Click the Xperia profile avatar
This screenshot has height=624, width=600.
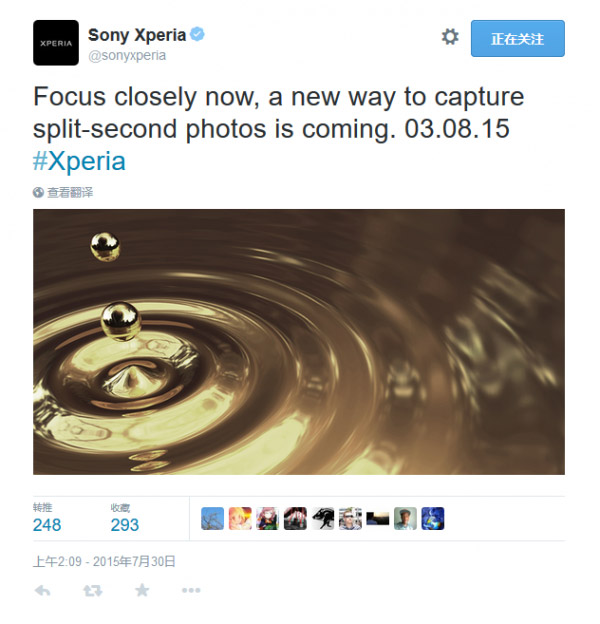[x=56, y=43]
